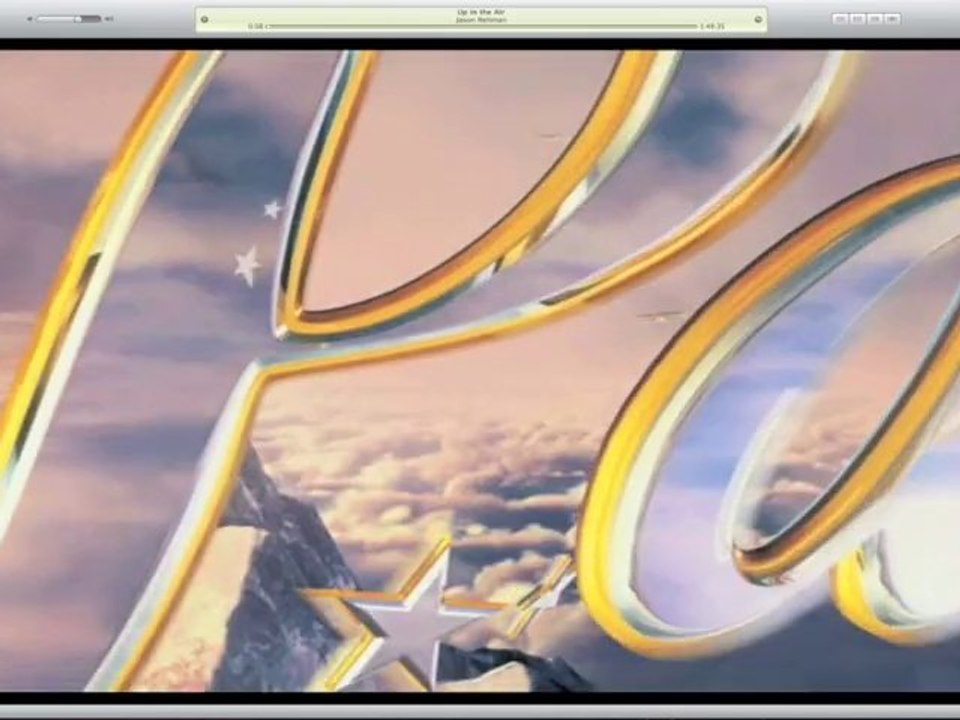The width and height of the screenshot is (960, 720).
Task: Click the movie playback progress bar
Action: click(x=482, y=26)
